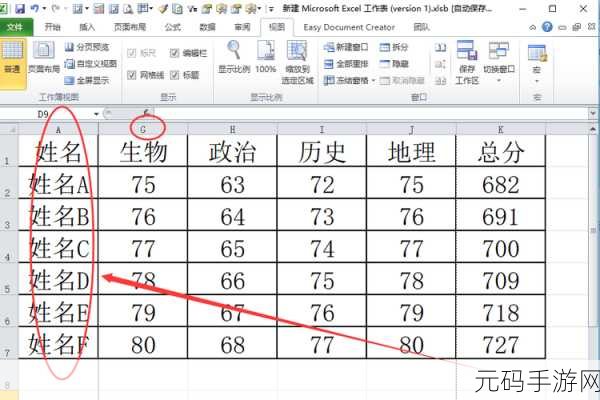The height and width of the screenshot is (400, 600).
Task: Click 历史 score cell 74
Action: pos(322,247)
